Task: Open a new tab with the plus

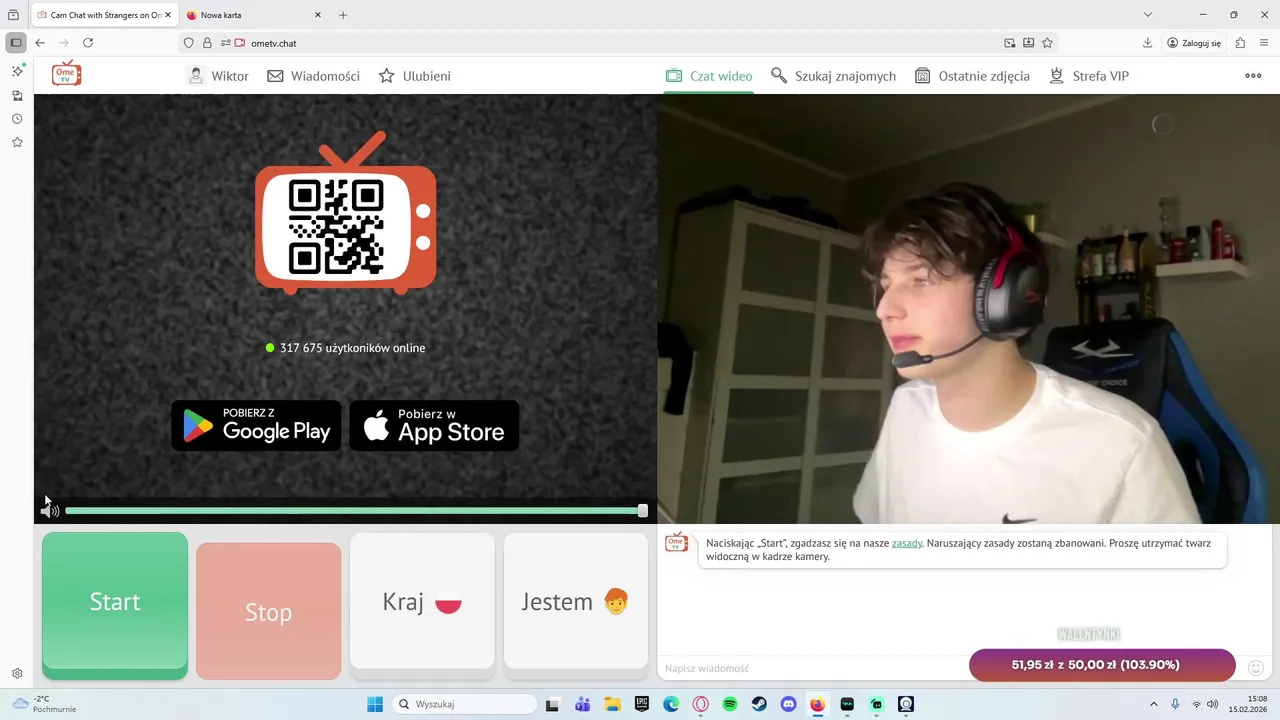Action: [x=343, y=15]
